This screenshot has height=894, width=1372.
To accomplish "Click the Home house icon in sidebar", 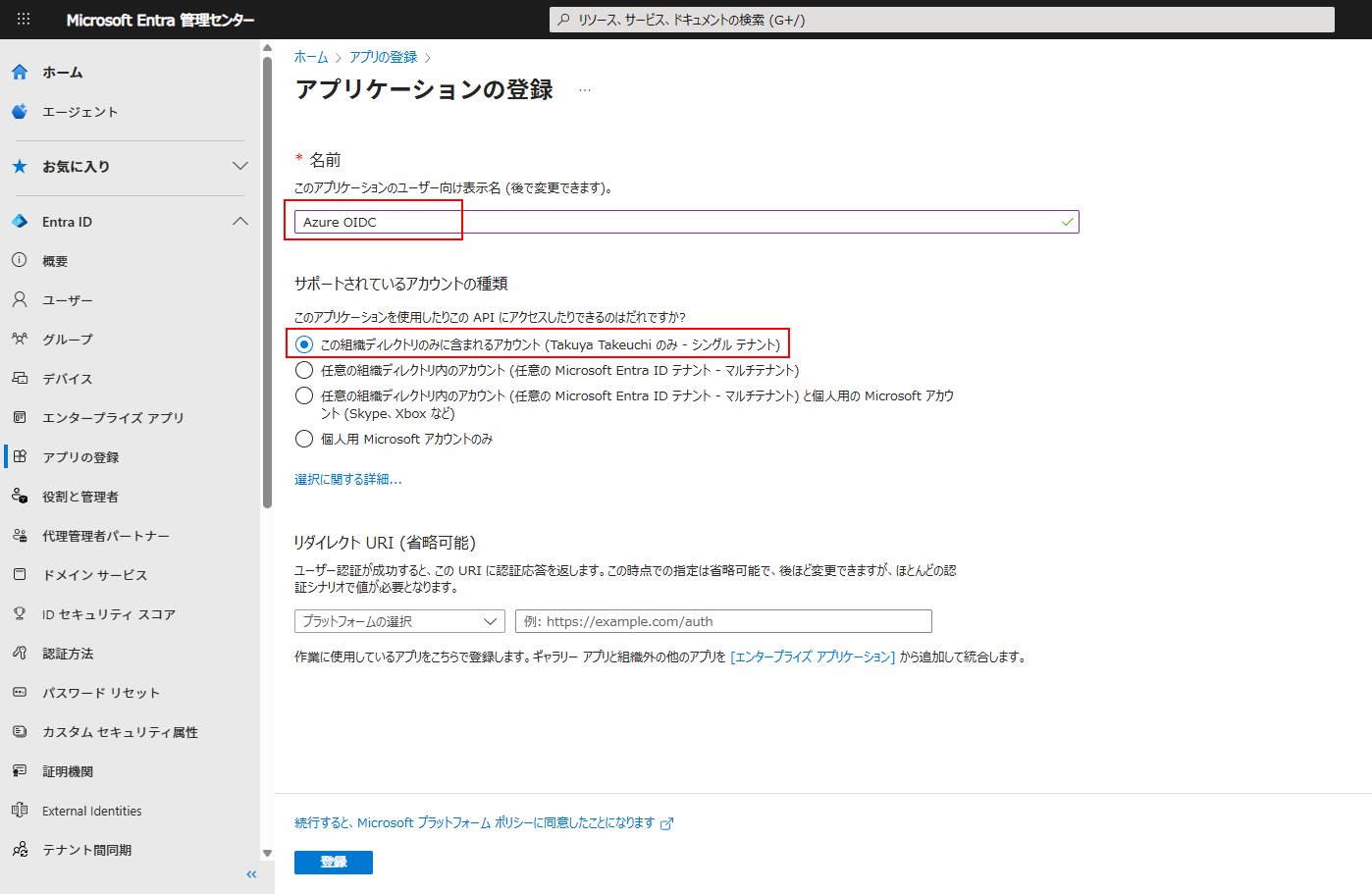I will 20,72.
